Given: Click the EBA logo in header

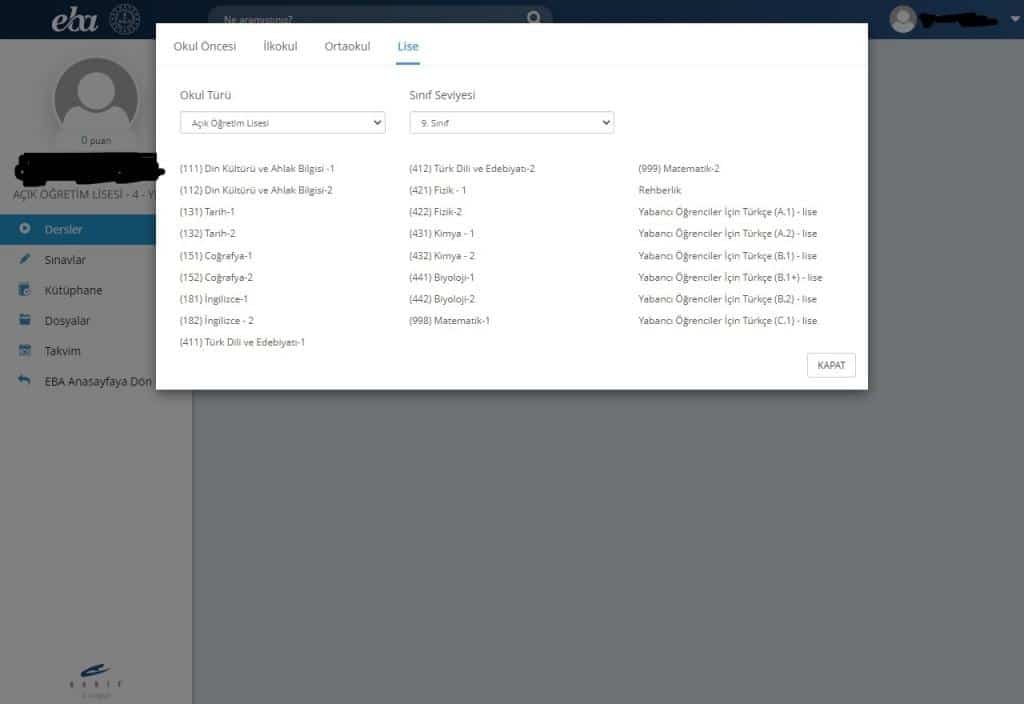Looking at the screenshot, I should click(75, 19).
